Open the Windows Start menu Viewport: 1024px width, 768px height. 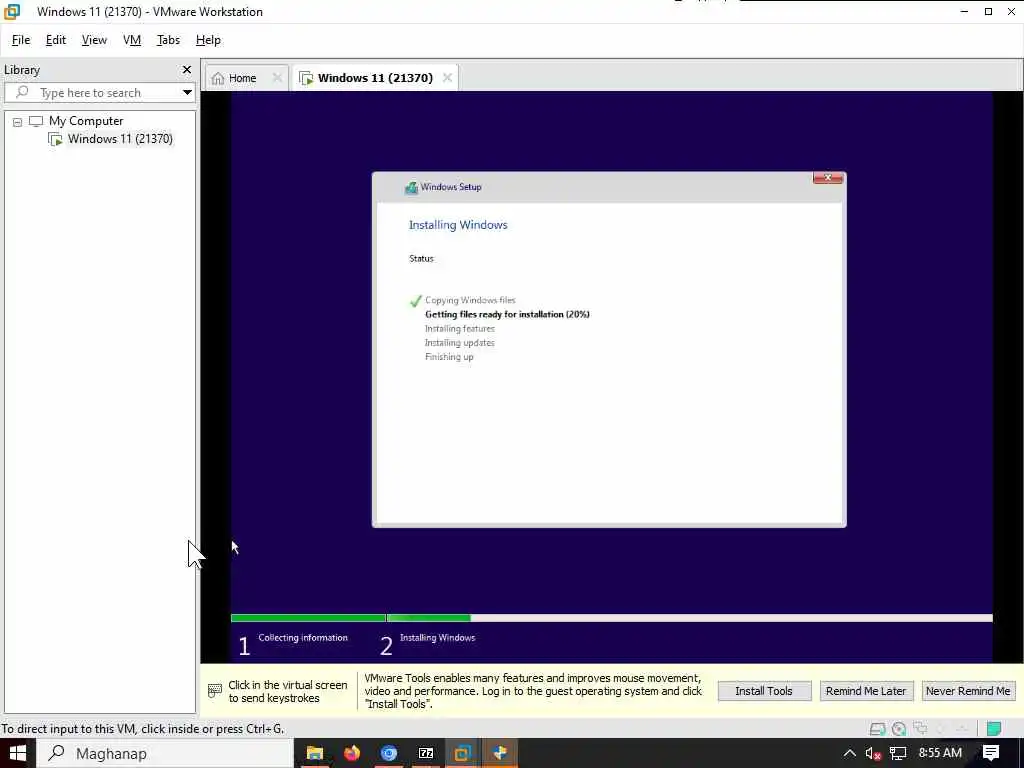pyautogui.click(x=18, y=753)
